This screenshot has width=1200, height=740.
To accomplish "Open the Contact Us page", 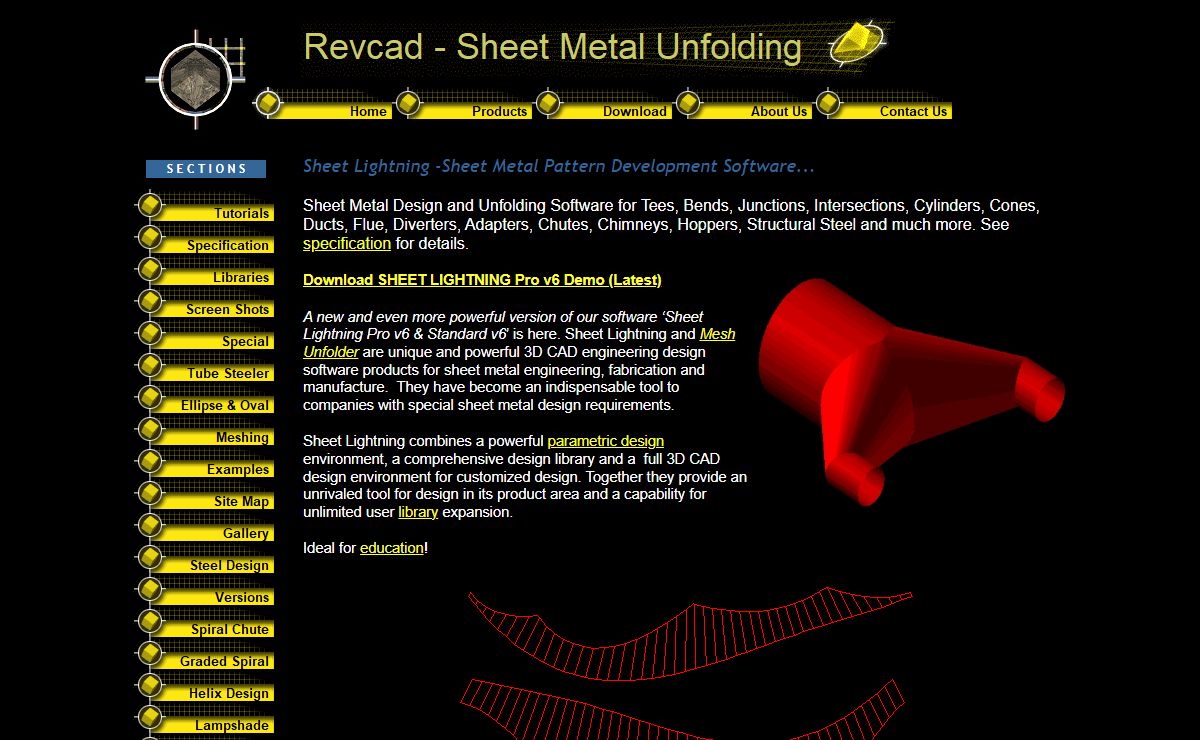I will (x=913, y=112).
